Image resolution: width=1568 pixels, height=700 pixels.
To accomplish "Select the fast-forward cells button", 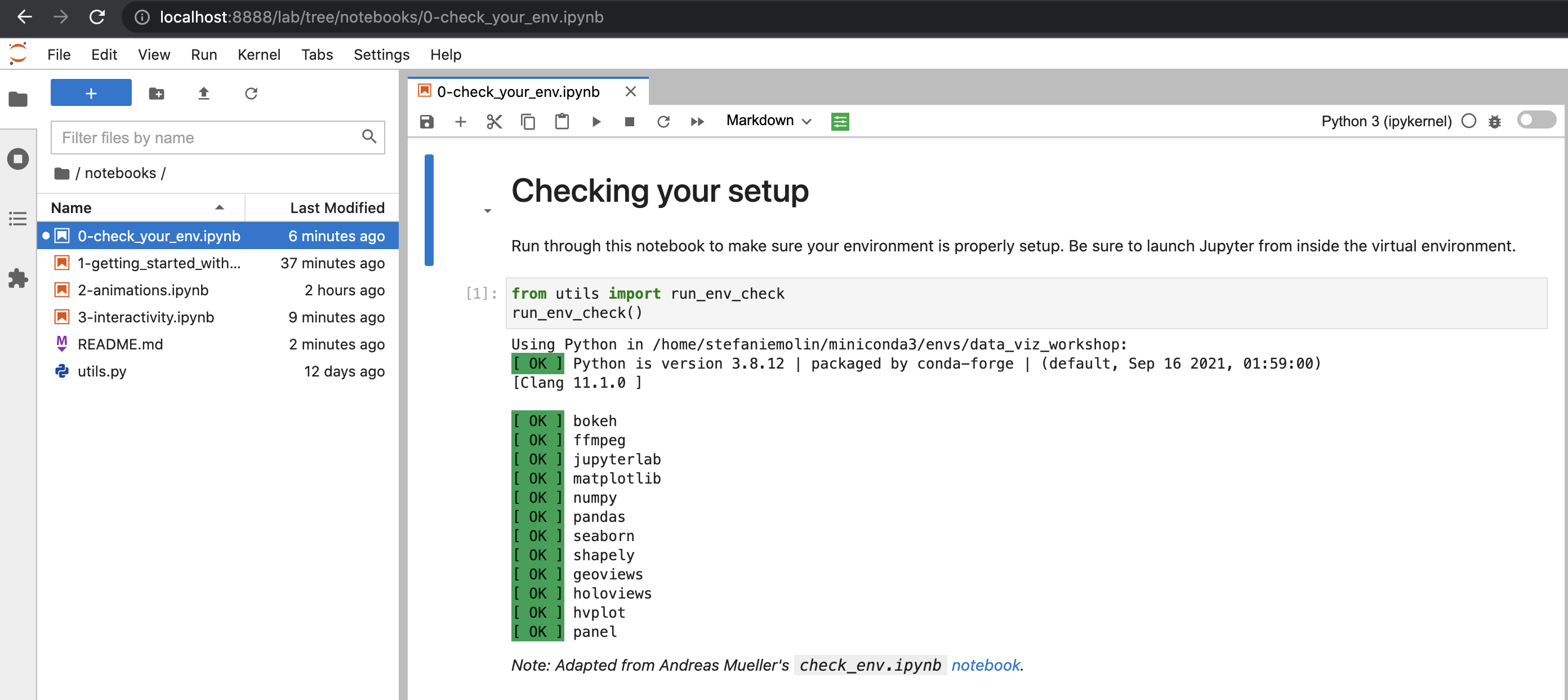I will point(698,121).
